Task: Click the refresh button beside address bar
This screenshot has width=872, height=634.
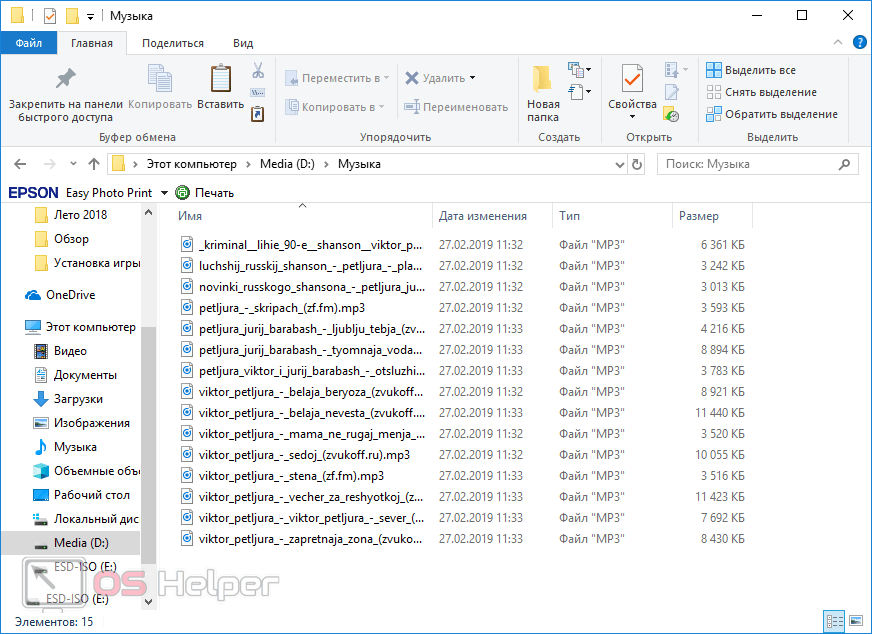Action: click(636, 164)
